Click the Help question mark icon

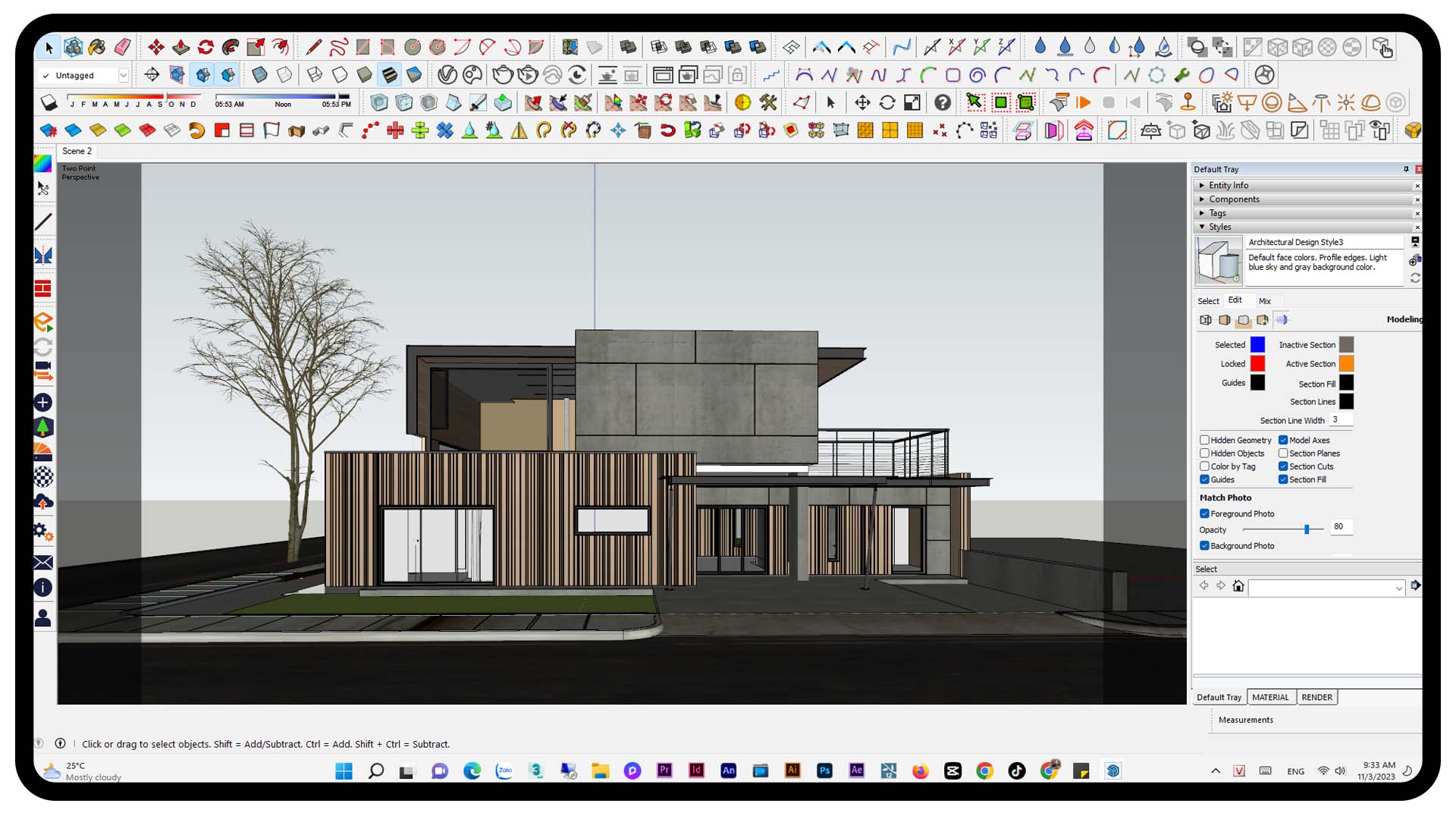point(943,102)
